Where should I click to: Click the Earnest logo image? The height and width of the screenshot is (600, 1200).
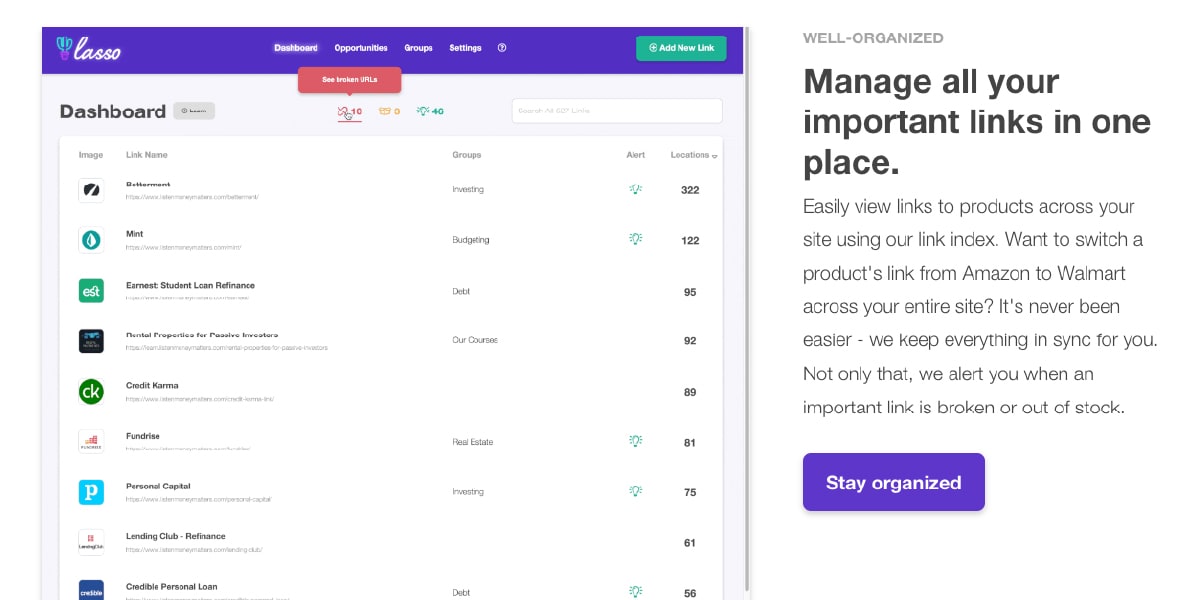[x=91, y=291]
